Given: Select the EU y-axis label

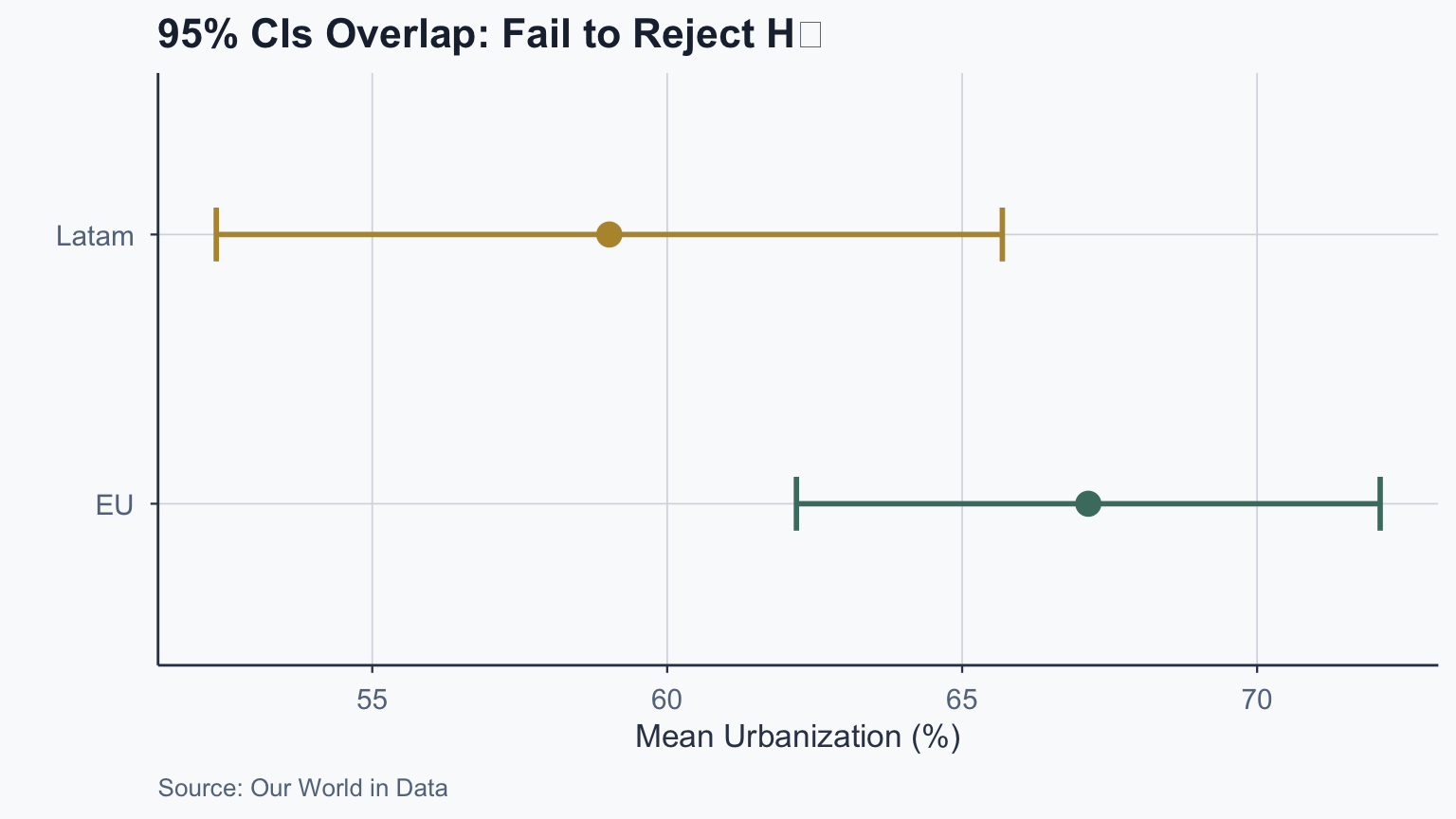Looking at the screenshot, I should [114, 505].
